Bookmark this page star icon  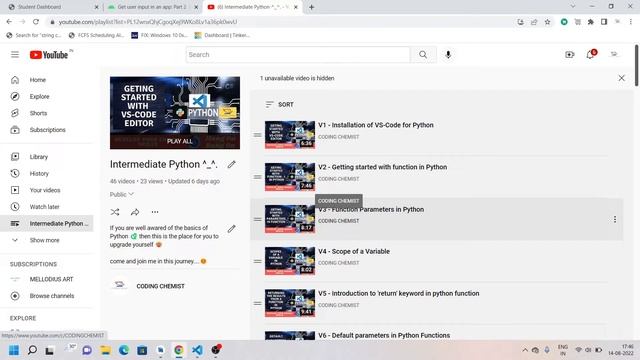coord(547,22)
